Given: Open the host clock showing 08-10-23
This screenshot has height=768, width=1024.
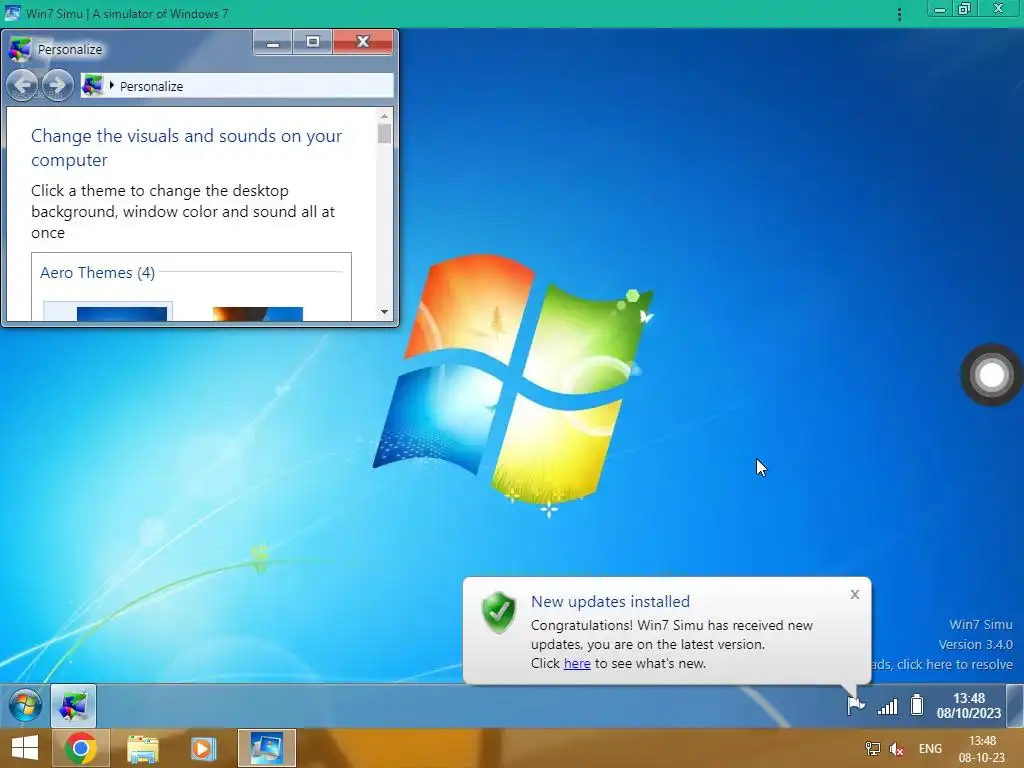Looking at the screenshot, I should 982,749.
